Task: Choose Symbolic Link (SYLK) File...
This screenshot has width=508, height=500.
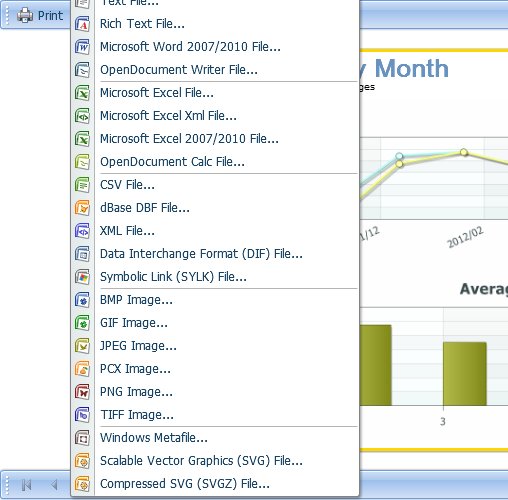Action: click(x=215, y=277)
